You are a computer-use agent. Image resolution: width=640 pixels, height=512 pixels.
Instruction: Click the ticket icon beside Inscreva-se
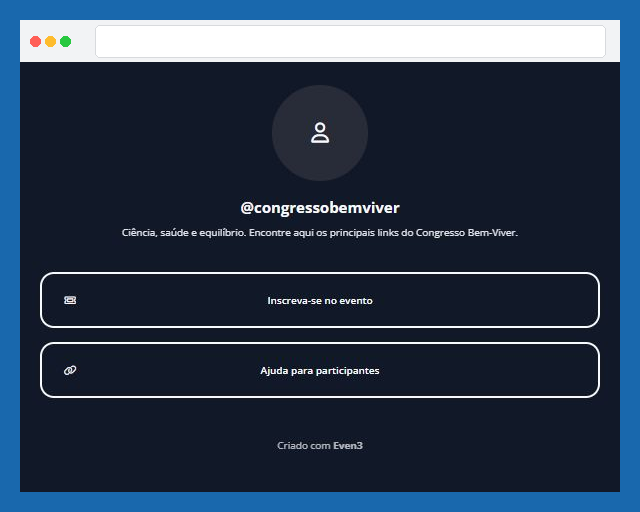click(x=70, y=300)
